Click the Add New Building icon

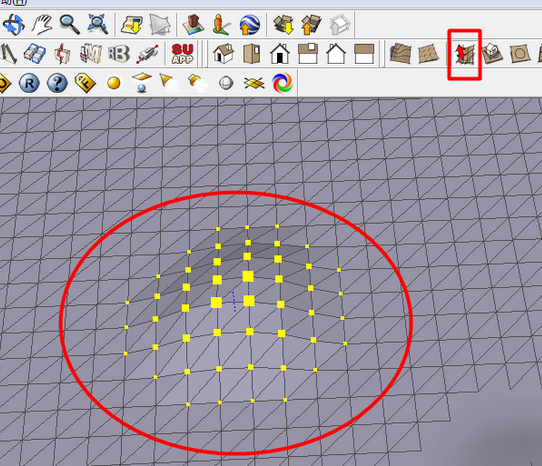pos(194,25)
